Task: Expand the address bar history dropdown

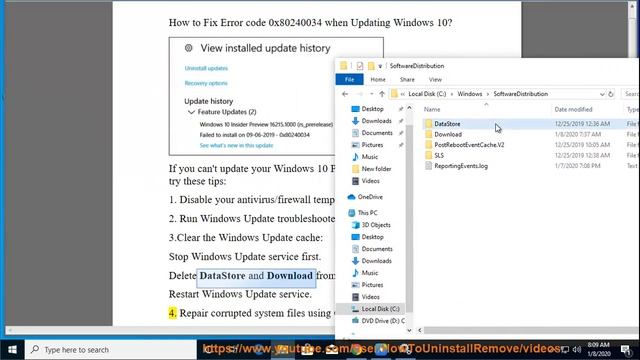Action: (602, 94)
